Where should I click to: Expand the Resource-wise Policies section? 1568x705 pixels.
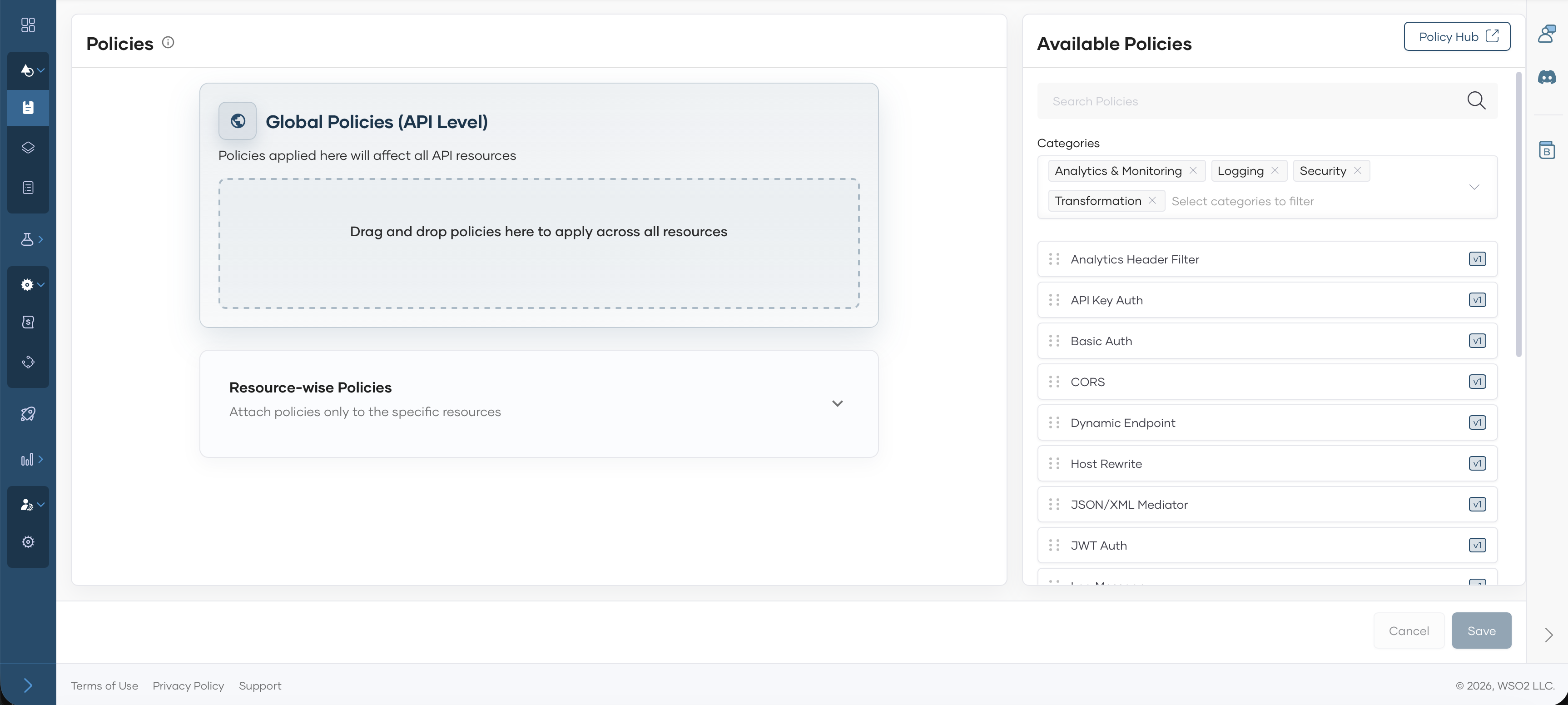pos(838,403)
